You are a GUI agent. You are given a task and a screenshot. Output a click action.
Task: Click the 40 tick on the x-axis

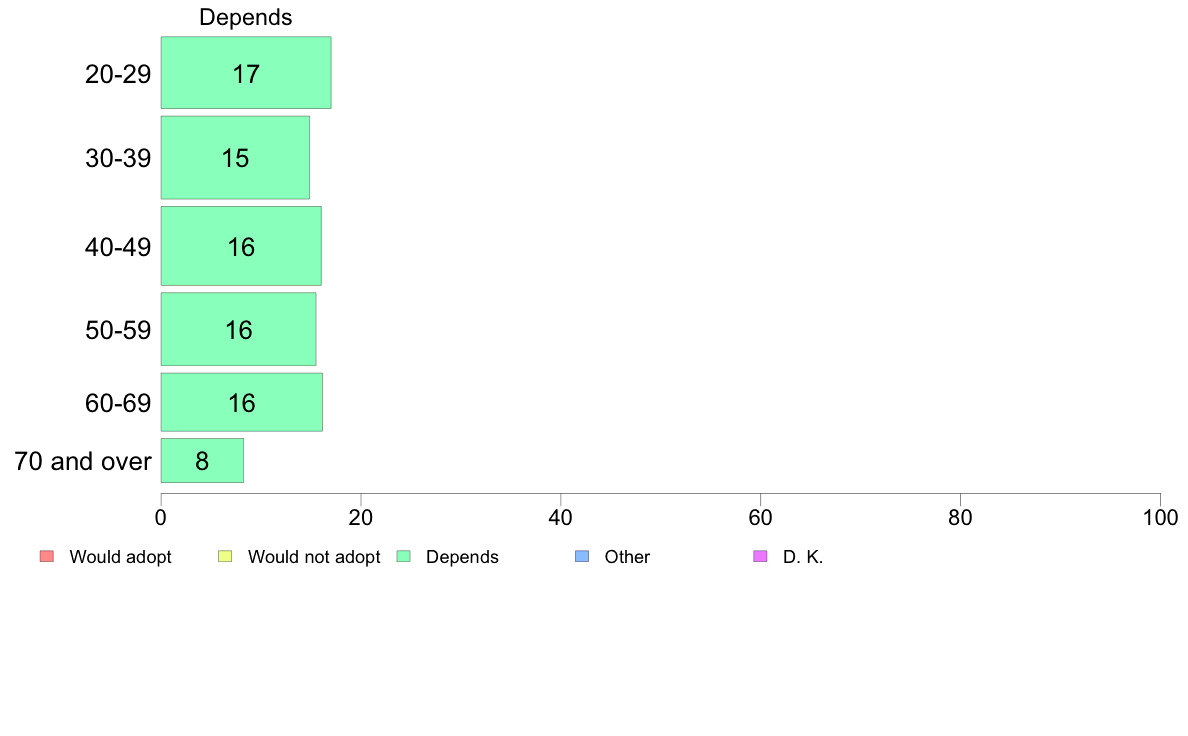tap(561, 518)
